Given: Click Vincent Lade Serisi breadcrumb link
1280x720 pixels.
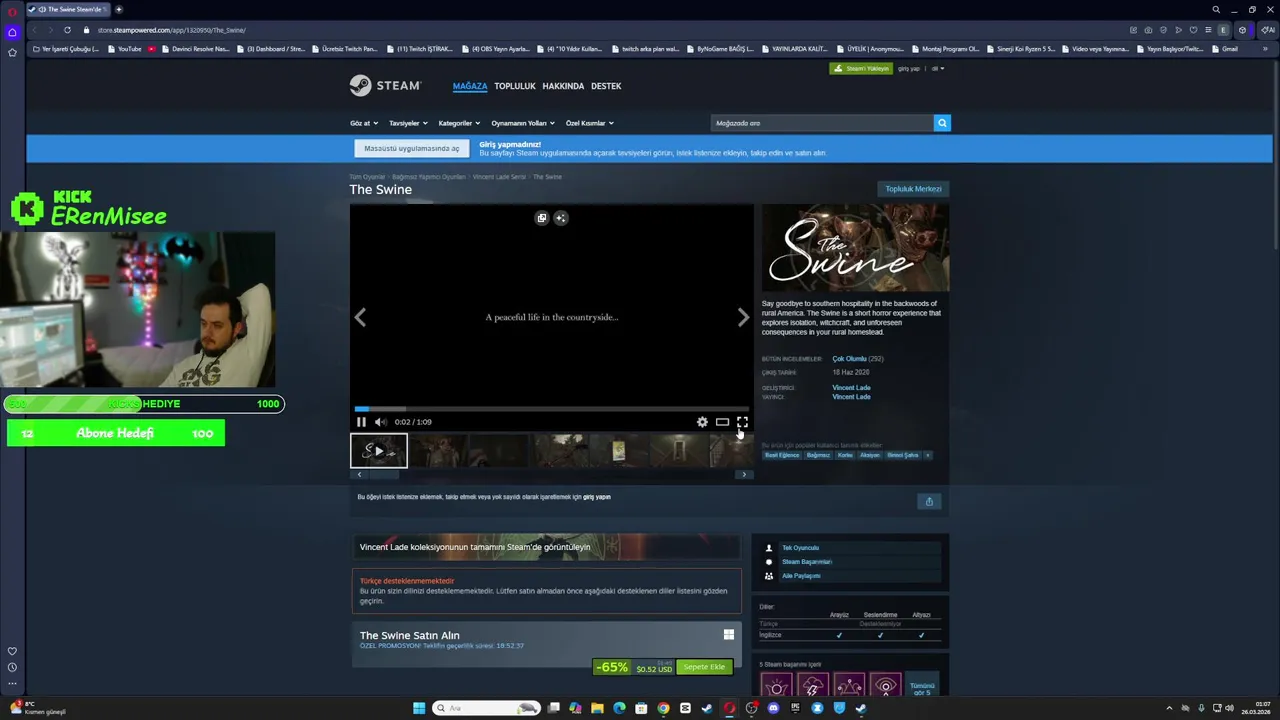Looking at the screenshot, I should tap(499, 177).
